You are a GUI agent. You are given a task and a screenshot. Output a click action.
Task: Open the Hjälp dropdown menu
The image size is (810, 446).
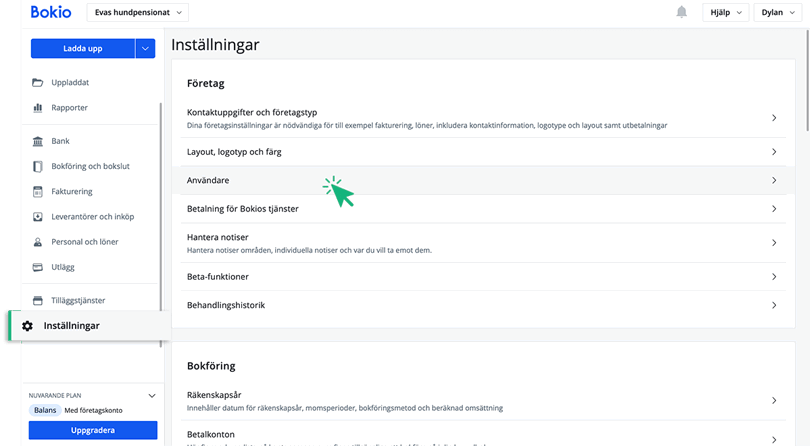[725, 12]
